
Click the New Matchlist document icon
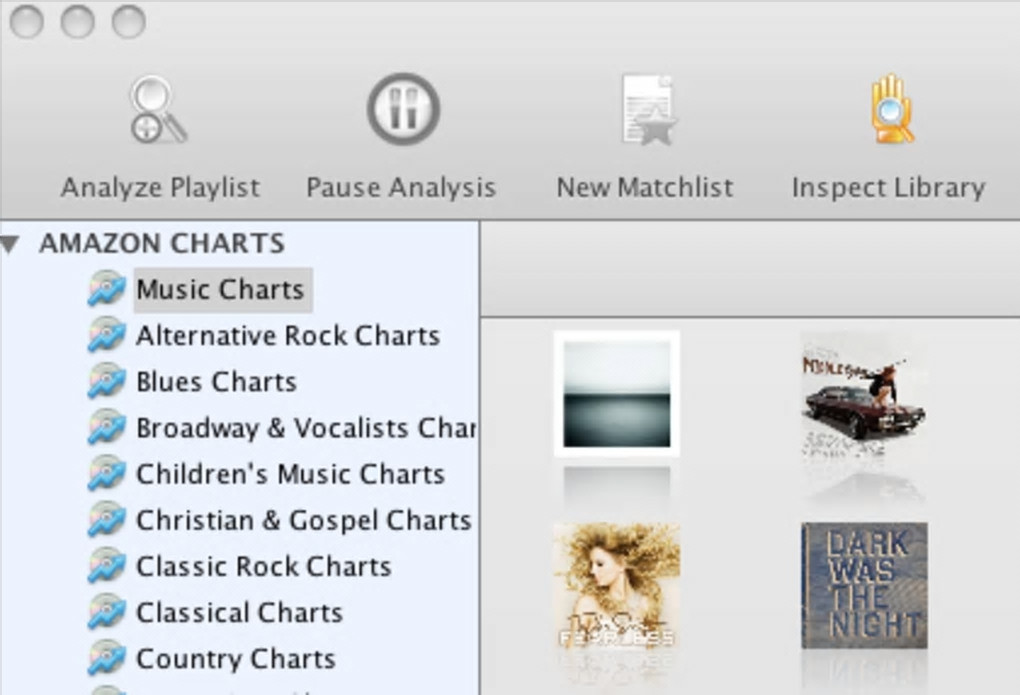(649, 110)
